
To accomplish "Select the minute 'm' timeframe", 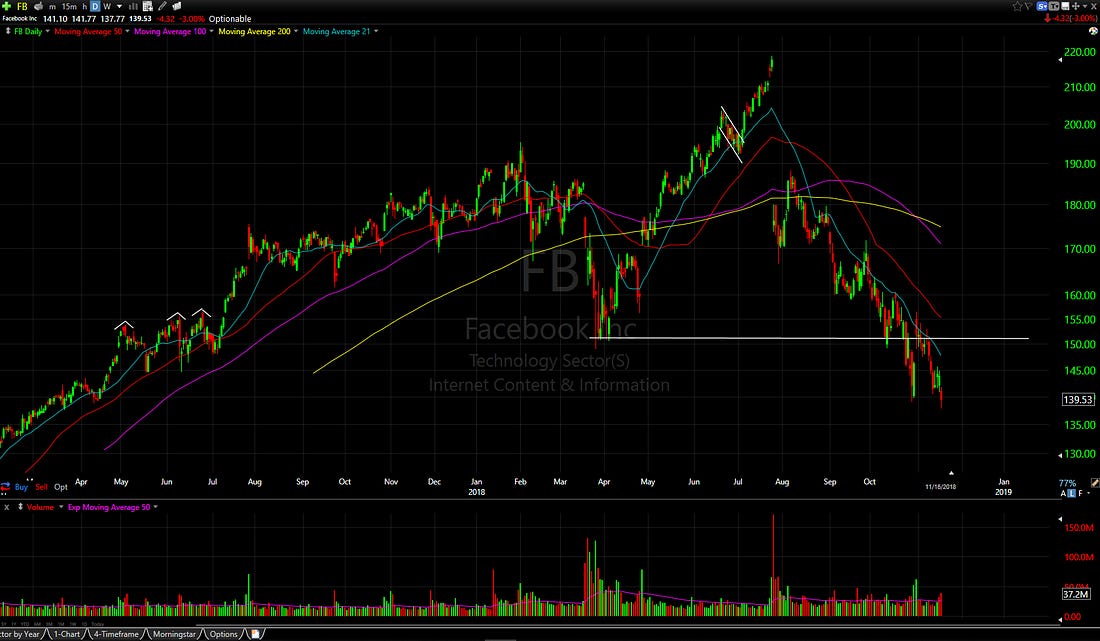I will tap(53, 6).
